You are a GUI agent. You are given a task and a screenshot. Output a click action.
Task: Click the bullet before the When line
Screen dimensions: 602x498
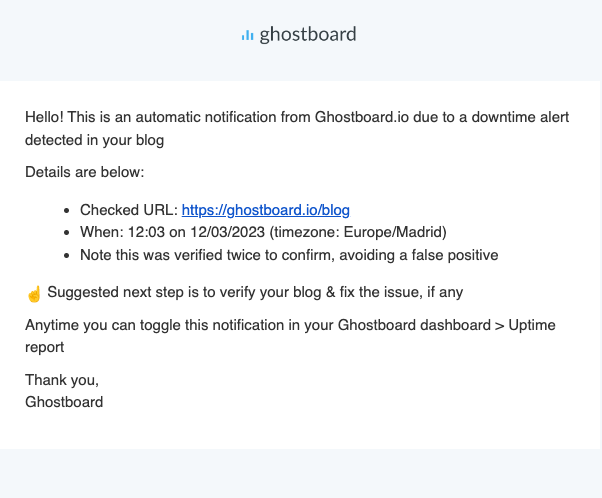[x=67, y=233]
